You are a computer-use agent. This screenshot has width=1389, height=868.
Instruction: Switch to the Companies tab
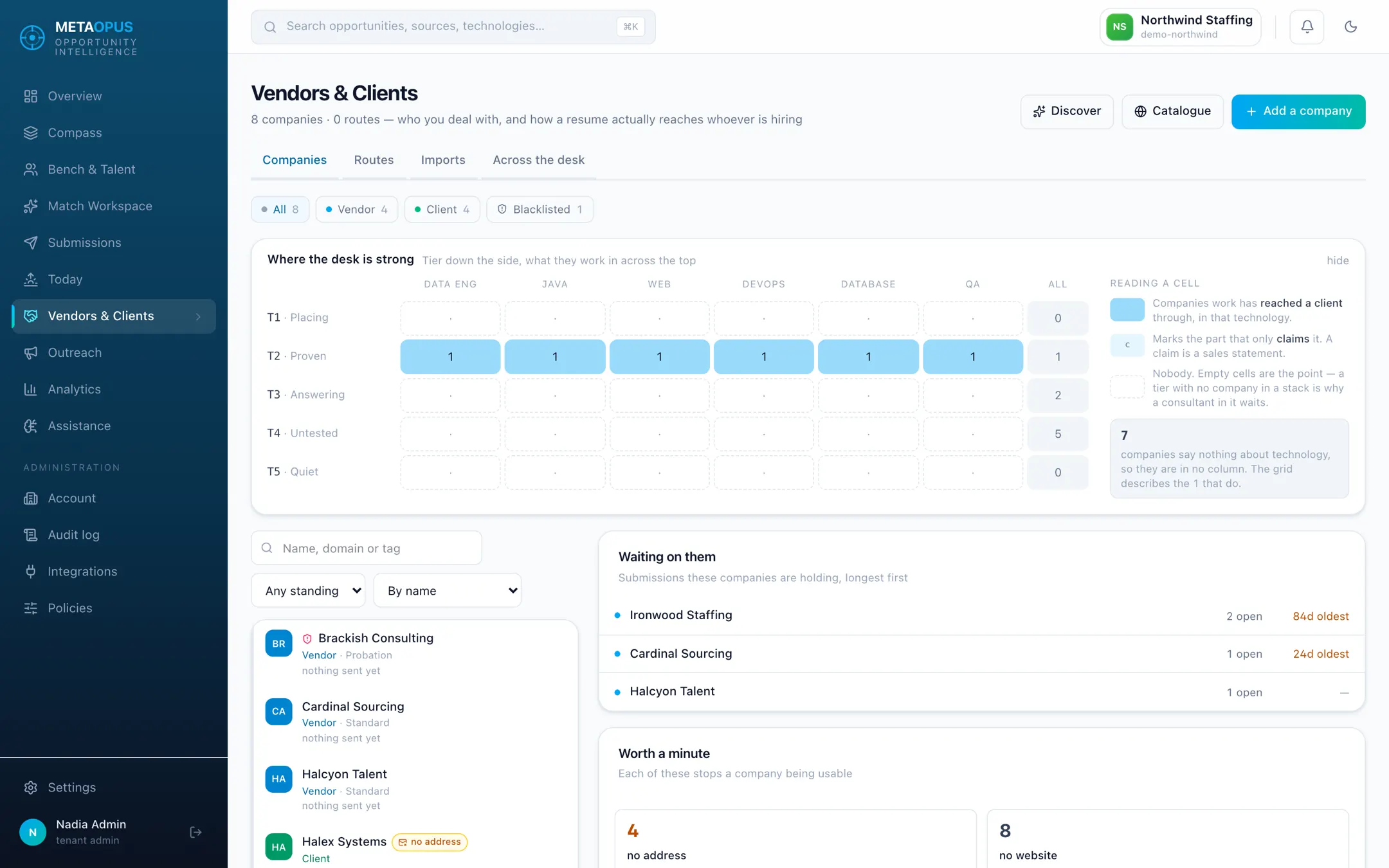tap(295, 160)
